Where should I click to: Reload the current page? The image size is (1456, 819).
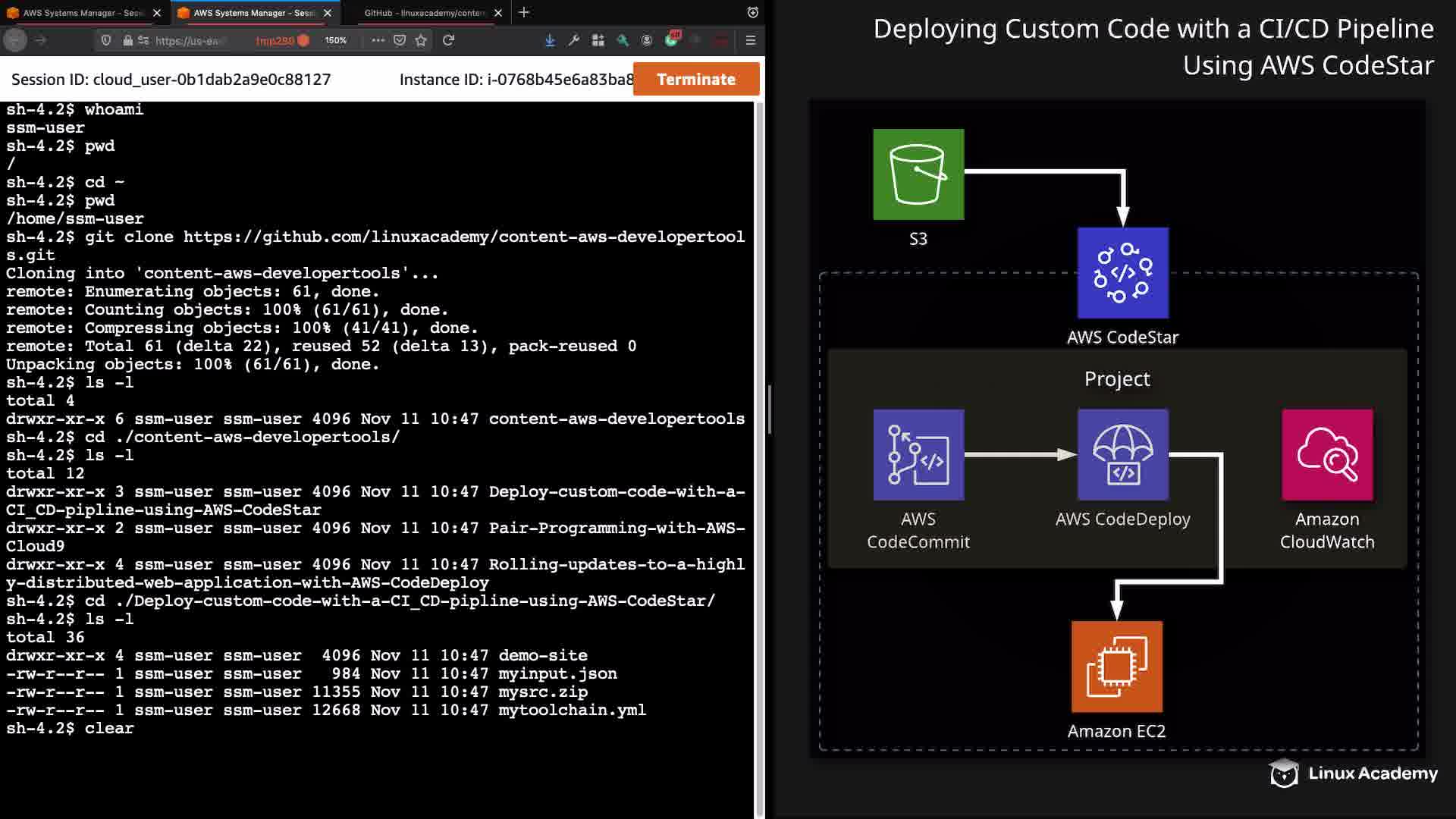click(449, 40)
